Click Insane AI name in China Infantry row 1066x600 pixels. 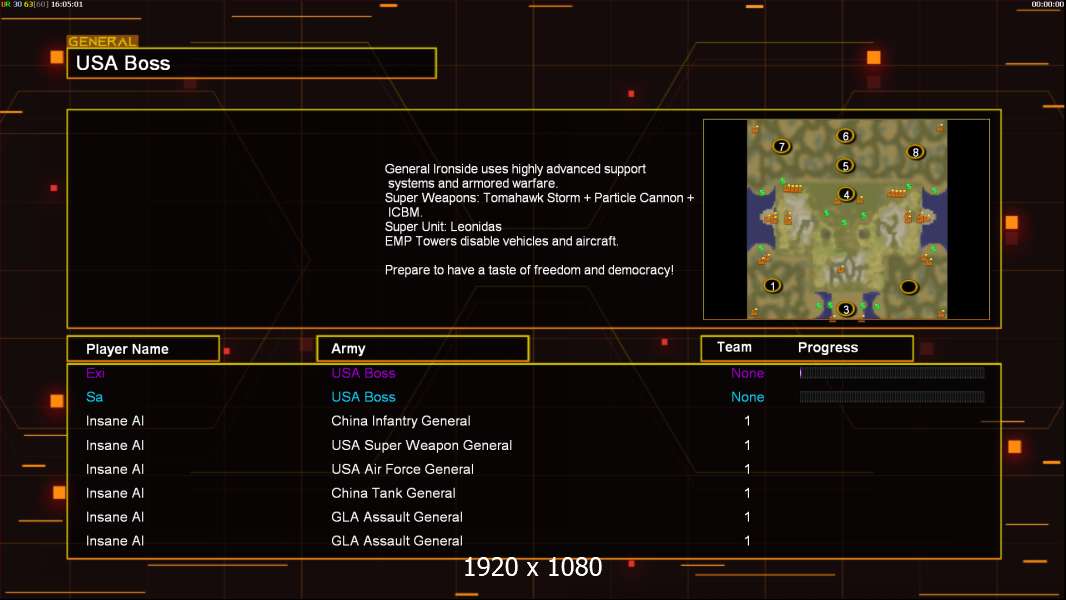[x=115, y=421]
